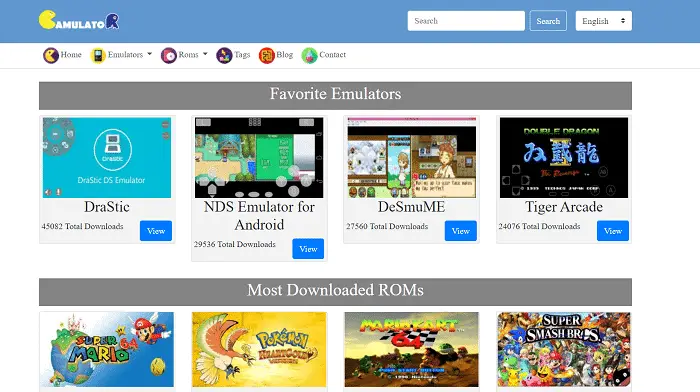View the Tiger Arcade emulator

[613, 231]
